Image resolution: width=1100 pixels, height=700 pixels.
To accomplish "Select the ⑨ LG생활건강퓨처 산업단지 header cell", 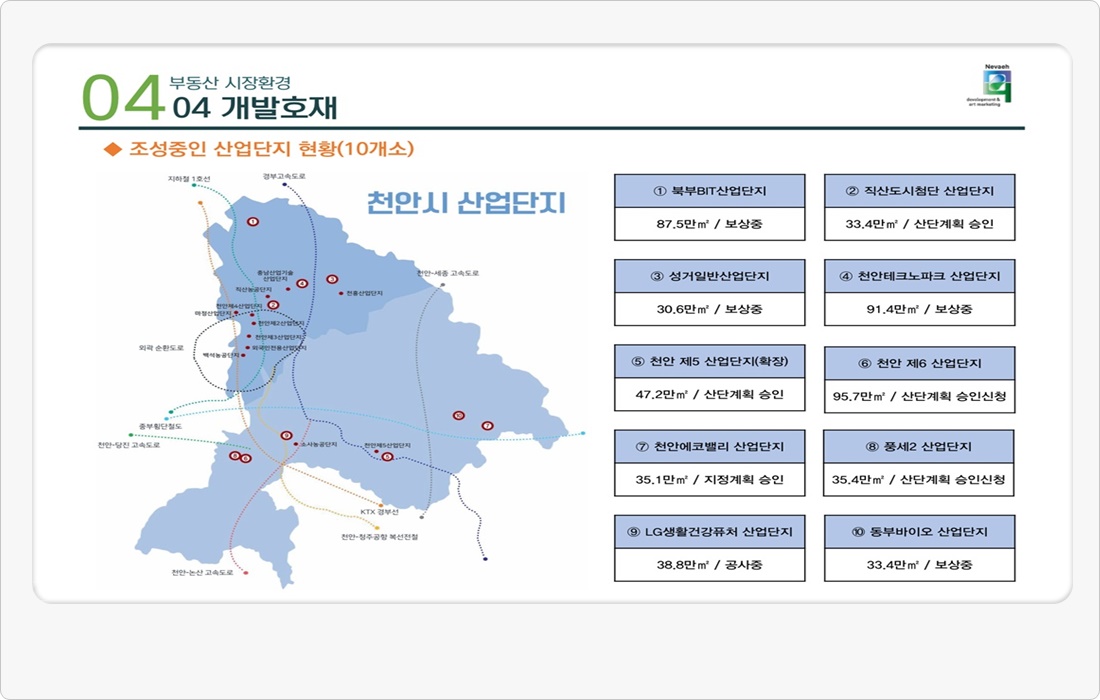I will (709, 532).
